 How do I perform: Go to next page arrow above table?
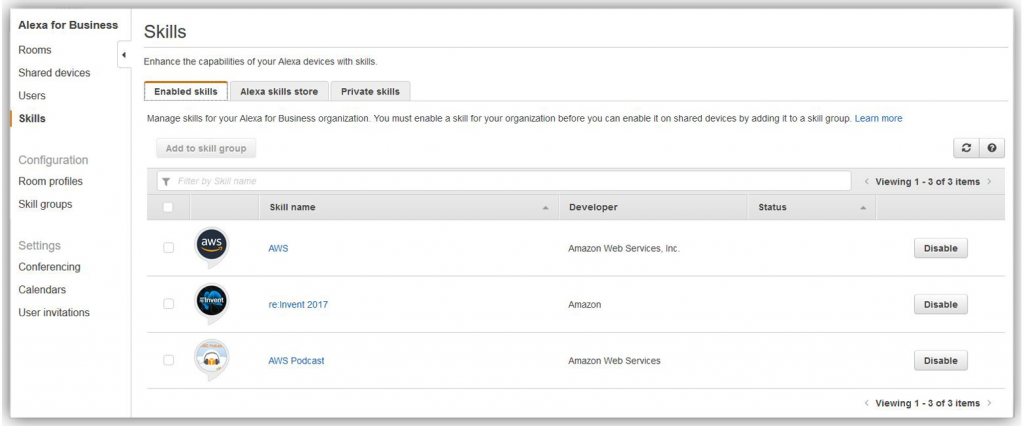(x=989, y=182)
